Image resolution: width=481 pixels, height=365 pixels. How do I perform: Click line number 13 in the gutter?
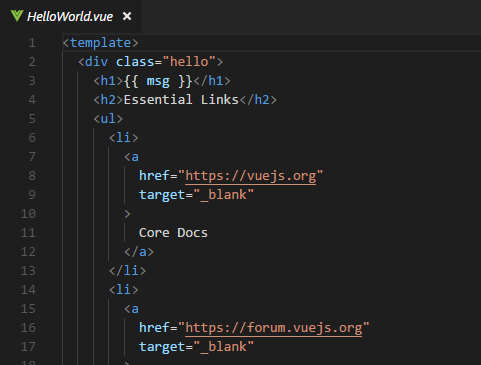tap(28, 271)
